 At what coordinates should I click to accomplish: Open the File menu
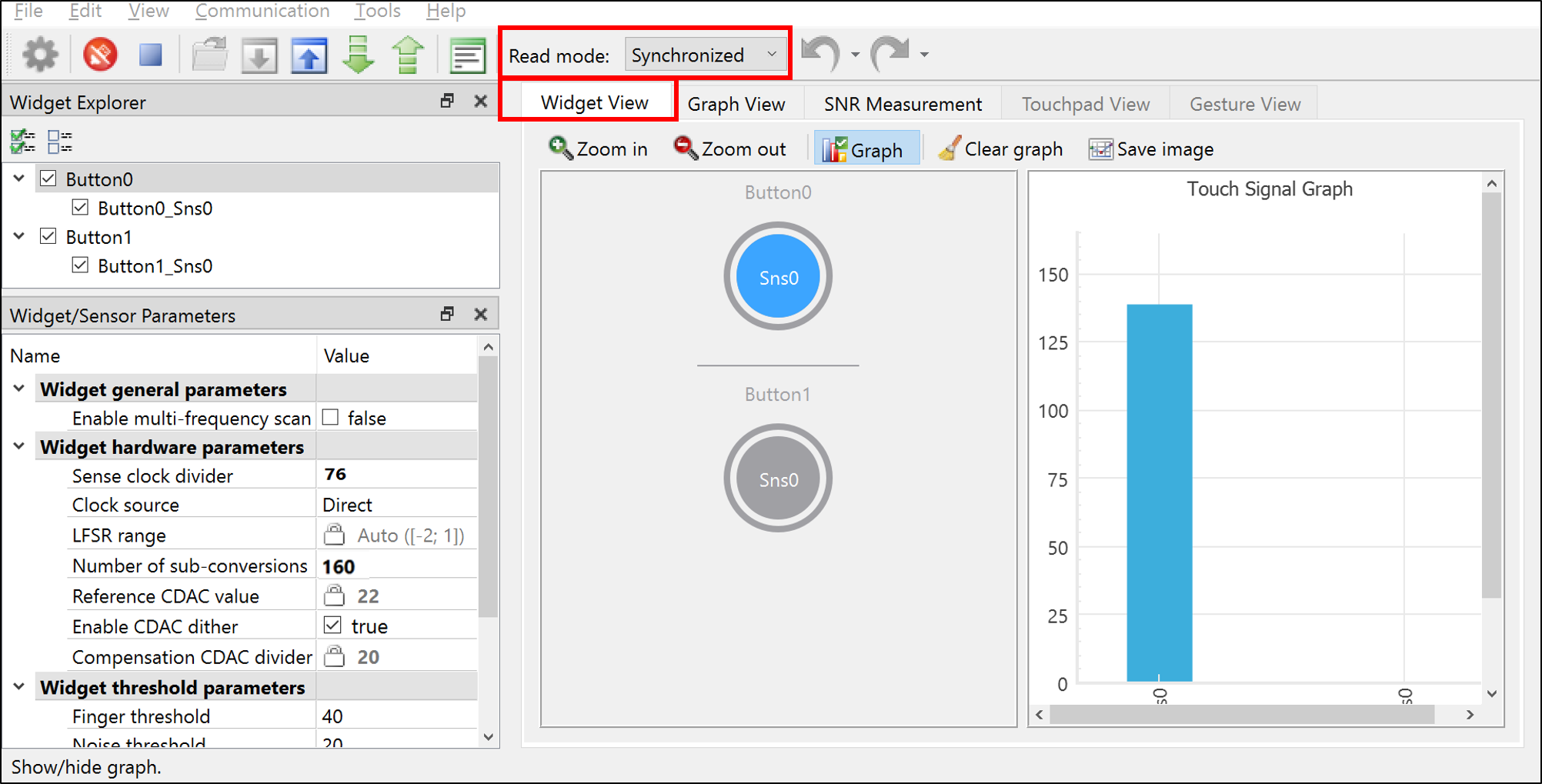pyautogui.click(x=28, y=11)
